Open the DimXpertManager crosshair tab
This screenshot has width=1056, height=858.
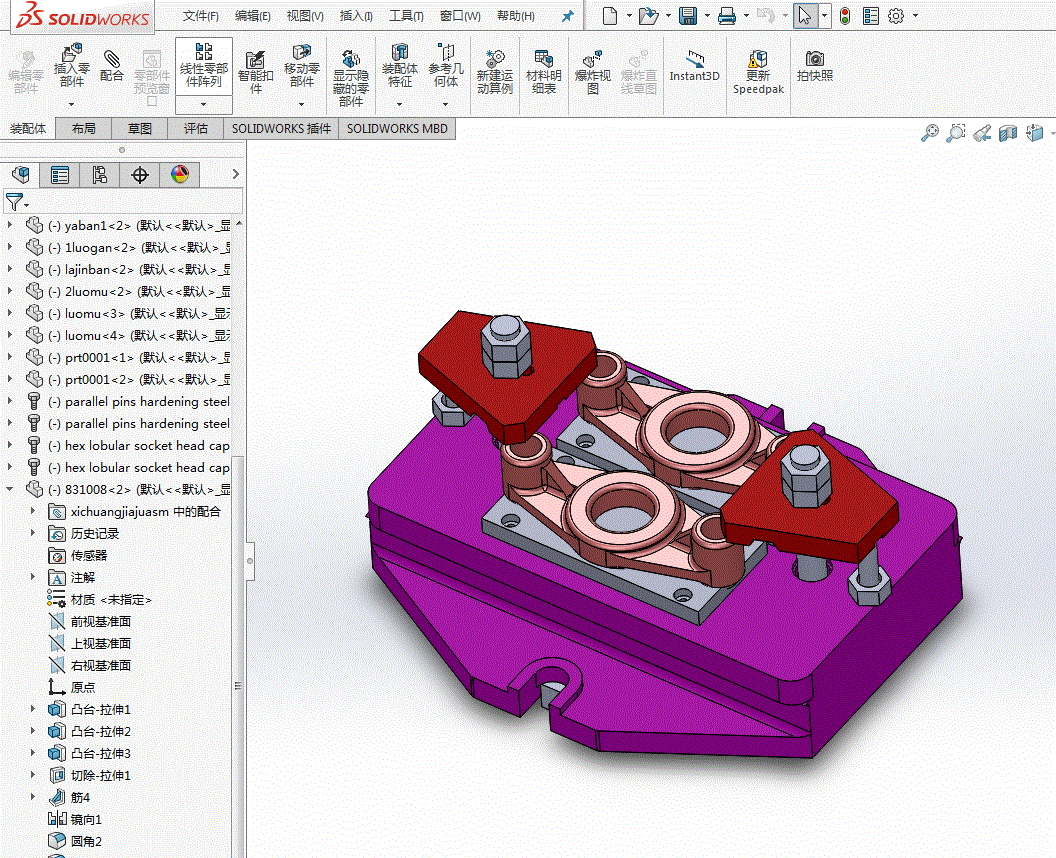pos(139,175)
